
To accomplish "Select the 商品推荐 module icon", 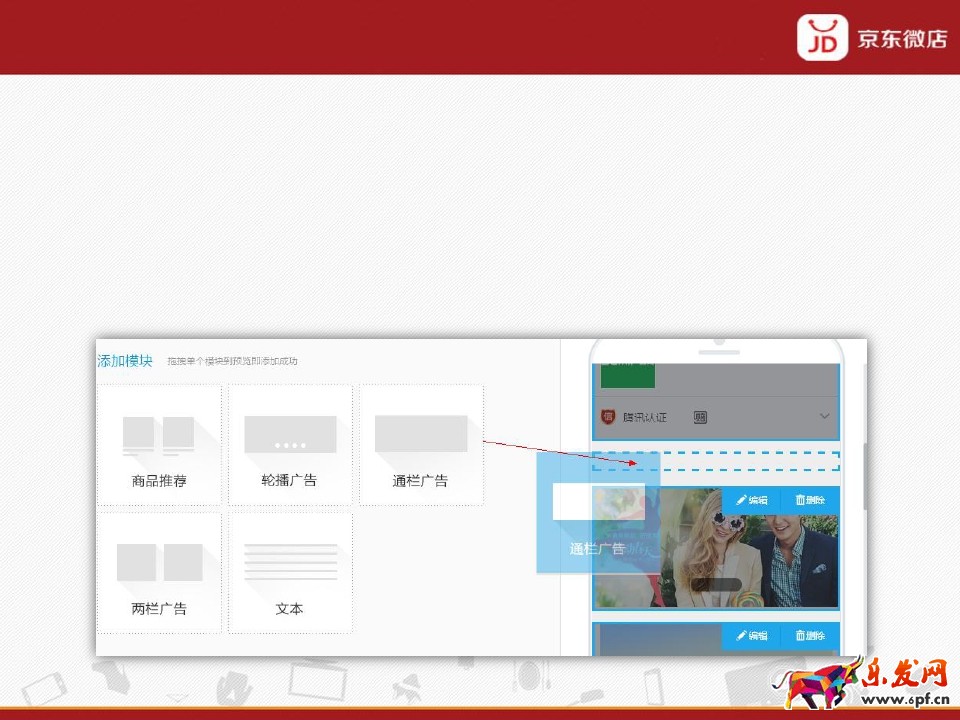I will click(158, 436).
